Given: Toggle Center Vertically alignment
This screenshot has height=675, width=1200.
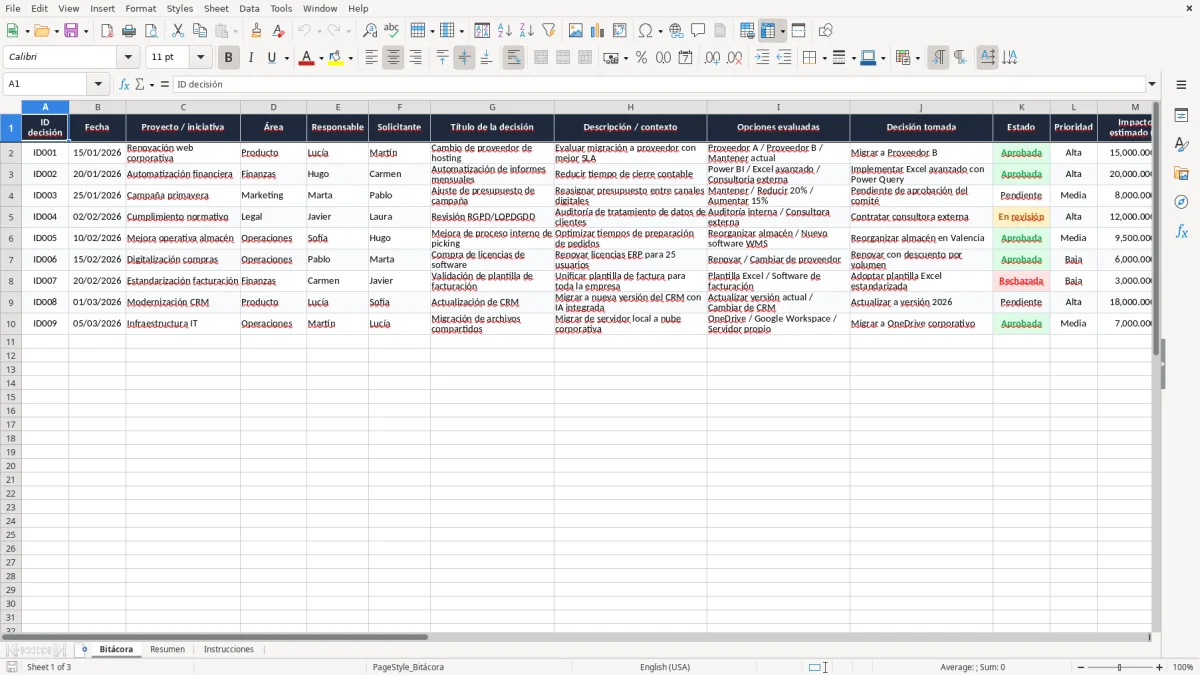Looking at the screenshot, I should tap(464, 58).
